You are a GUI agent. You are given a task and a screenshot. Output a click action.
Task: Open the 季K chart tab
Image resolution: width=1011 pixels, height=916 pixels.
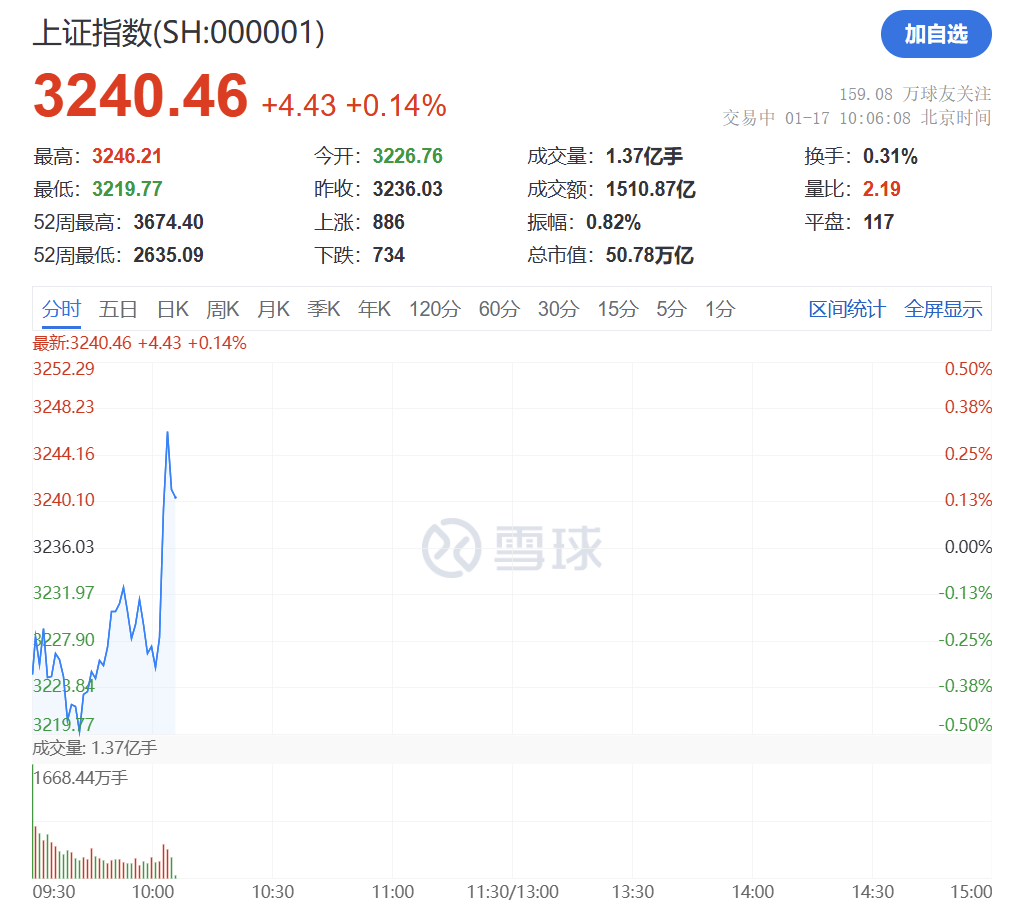pyautogui.click(x=323, y=309)
